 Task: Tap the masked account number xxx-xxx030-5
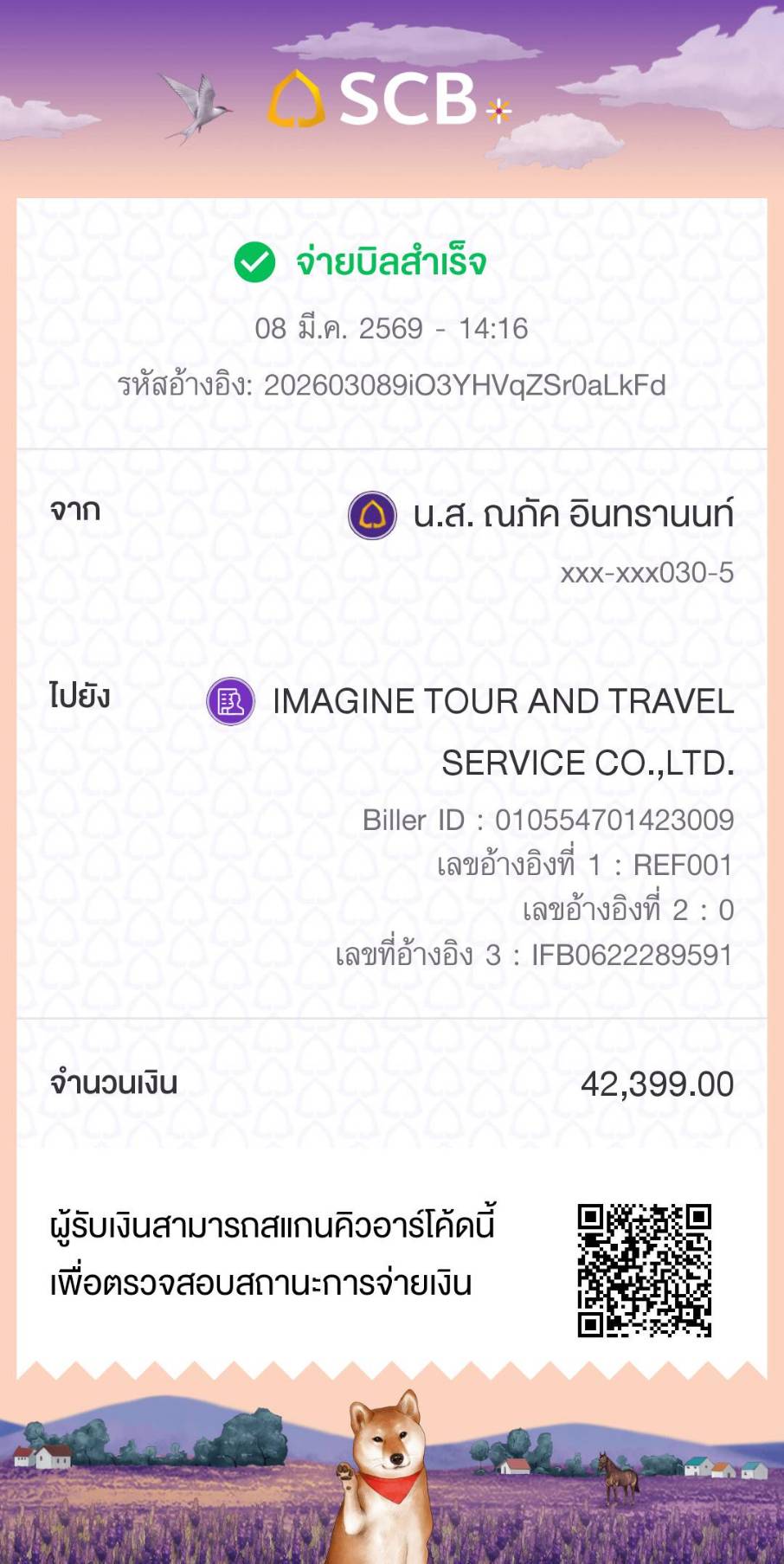click(646, 573)
